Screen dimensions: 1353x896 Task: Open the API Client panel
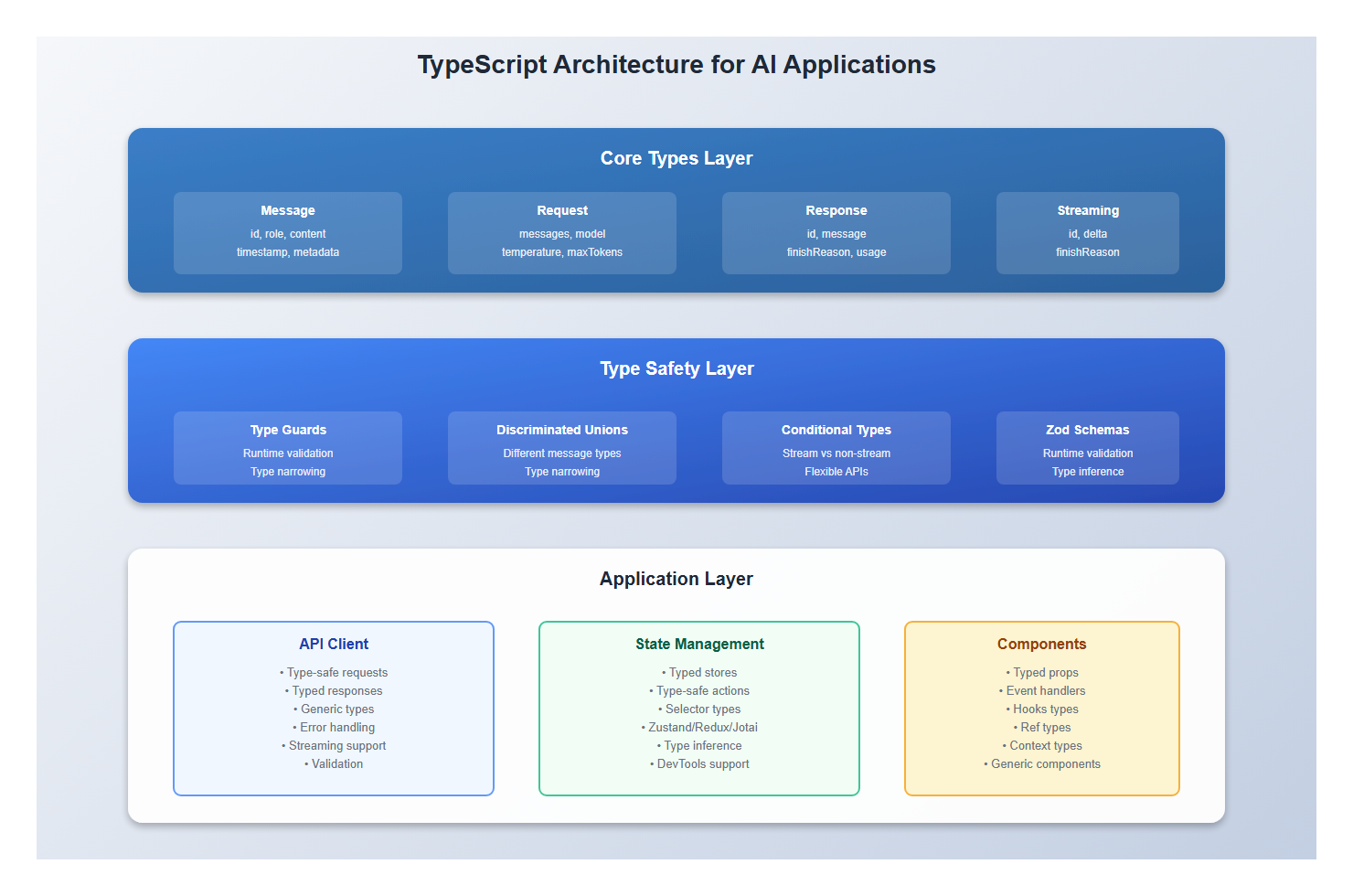click(x=334, y=644)
